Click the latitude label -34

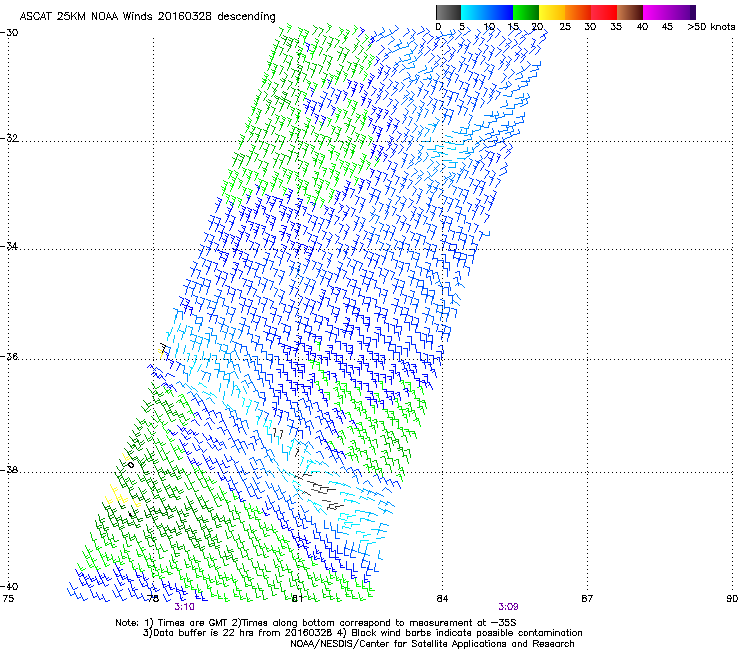coord(9,246)
